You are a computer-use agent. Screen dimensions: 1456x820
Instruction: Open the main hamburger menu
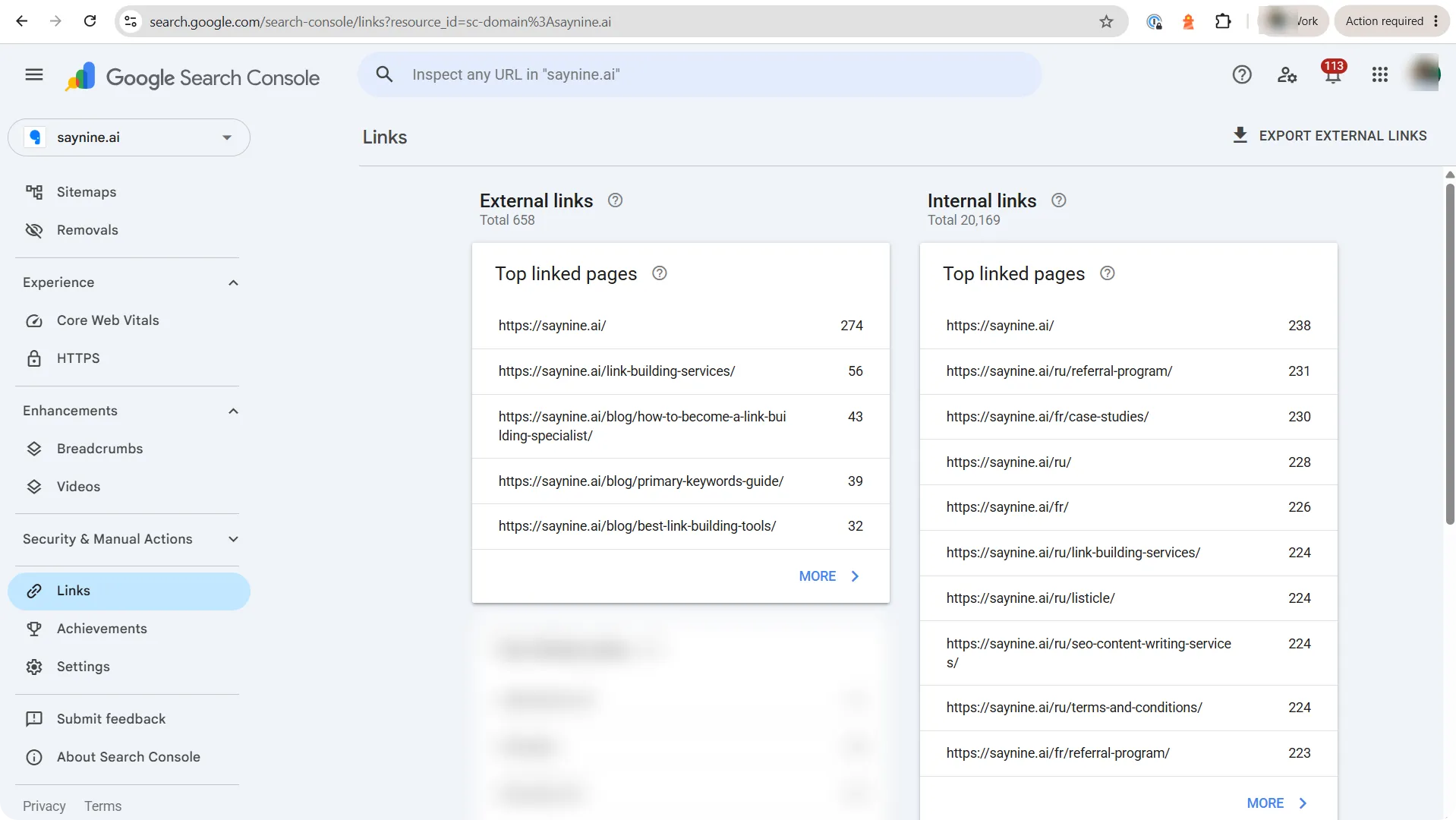point(34,74)
